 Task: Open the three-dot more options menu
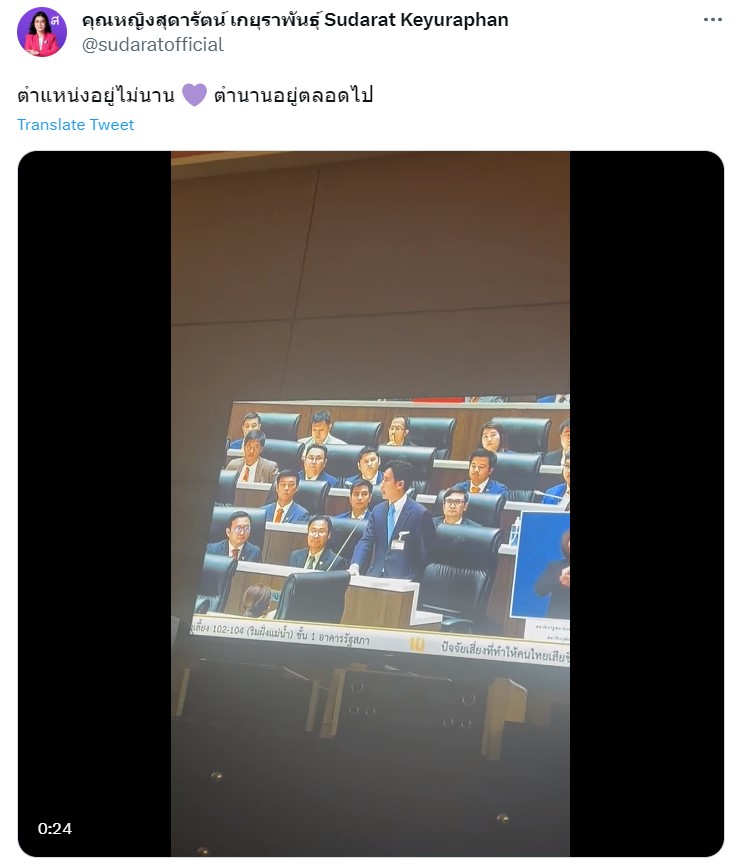[713, 20]
